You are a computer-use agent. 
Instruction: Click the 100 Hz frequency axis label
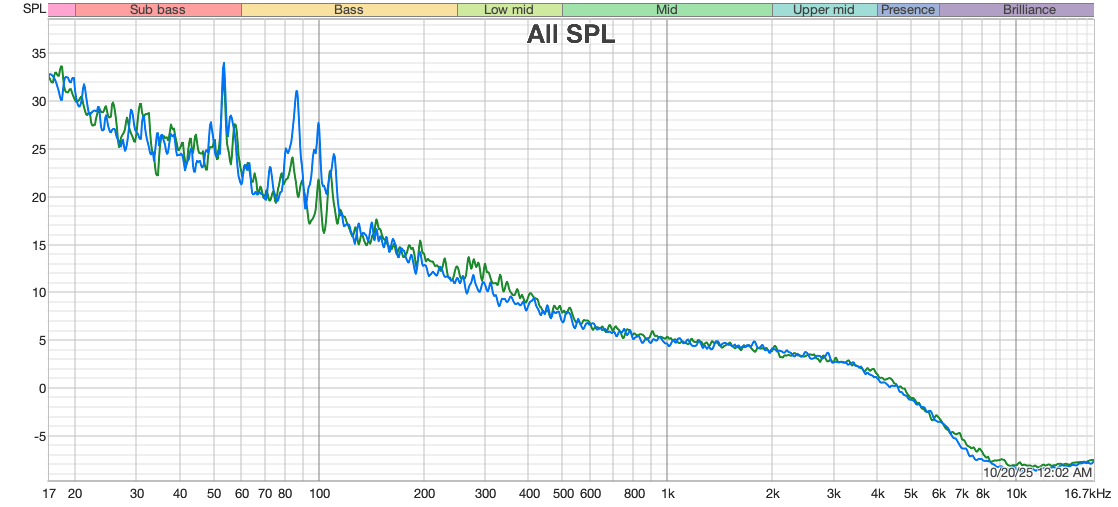tap(319, 494)
